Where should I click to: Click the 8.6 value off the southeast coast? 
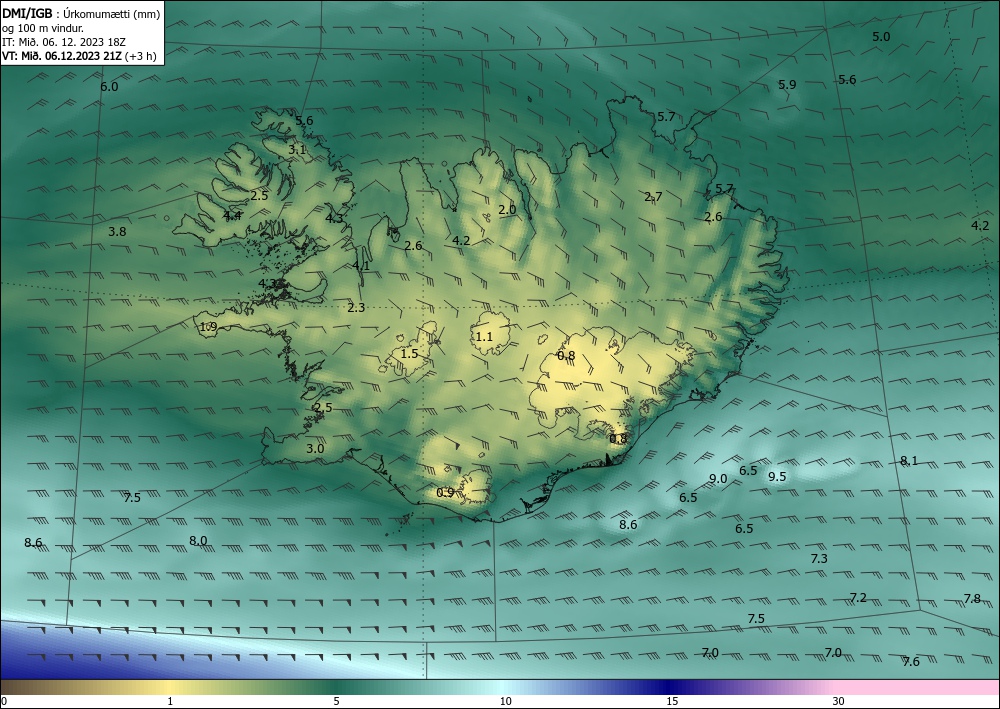coord(628,525)
